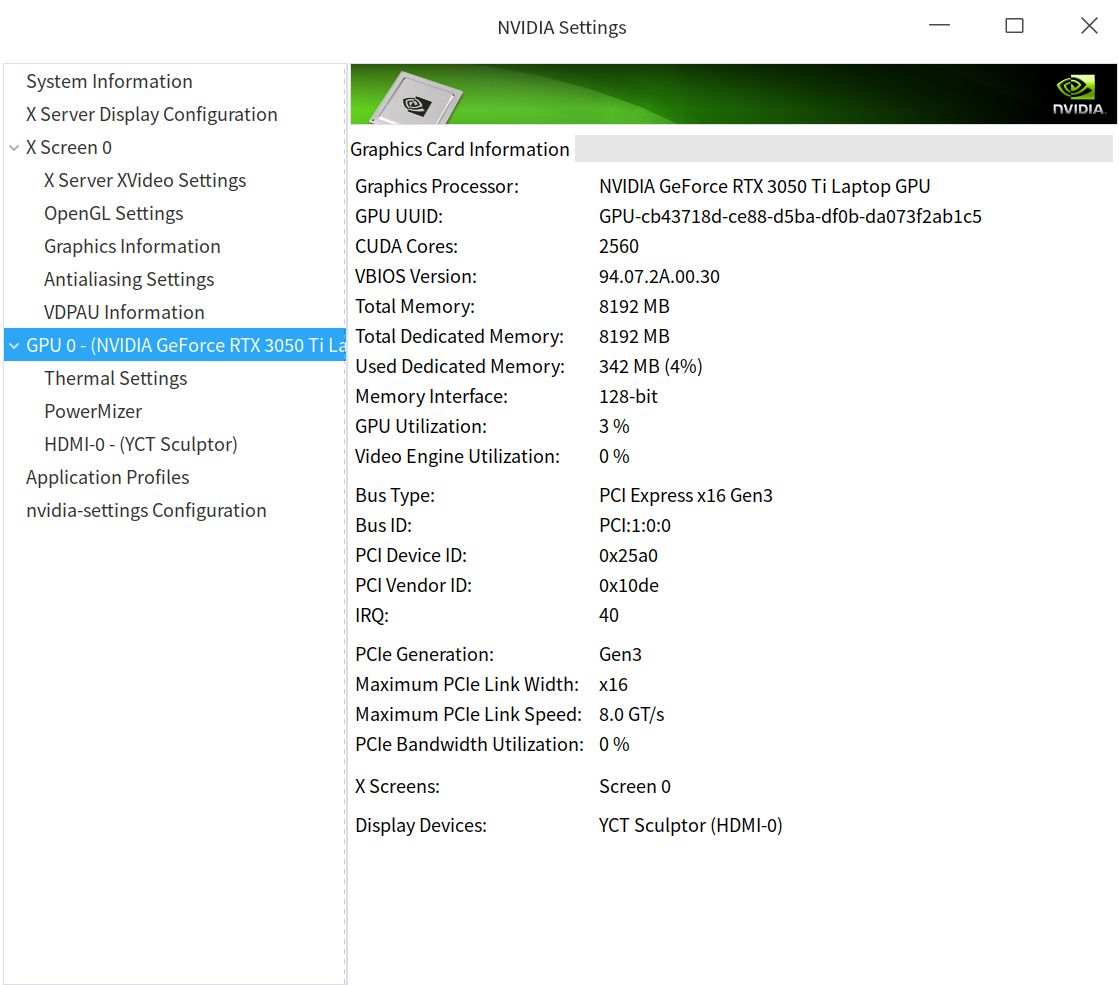Select Graphics Information in sidebar
The height and width of the screenshot is (985, 1119).
coord(132,247)
